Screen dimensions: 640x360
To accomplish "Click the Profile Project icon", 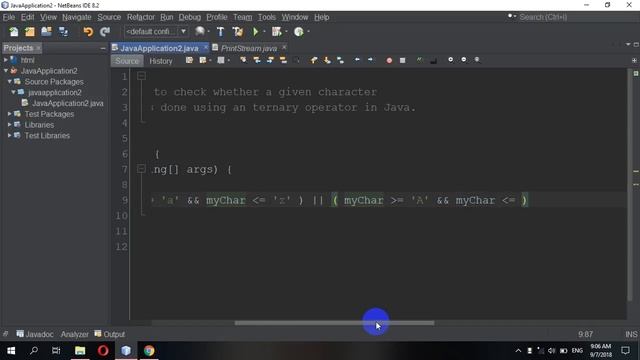I will coord(298,32).
